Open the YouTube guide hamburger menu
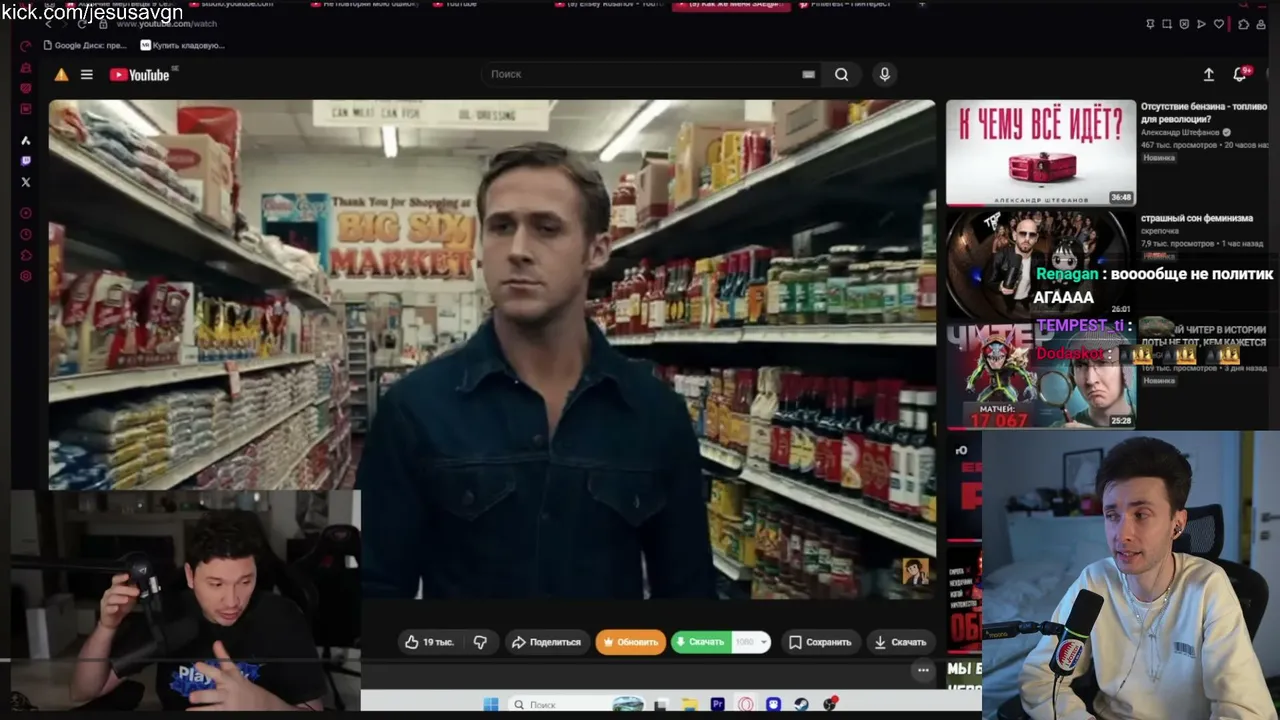This screenshot has height=720, width=1280. pos(87,75)
